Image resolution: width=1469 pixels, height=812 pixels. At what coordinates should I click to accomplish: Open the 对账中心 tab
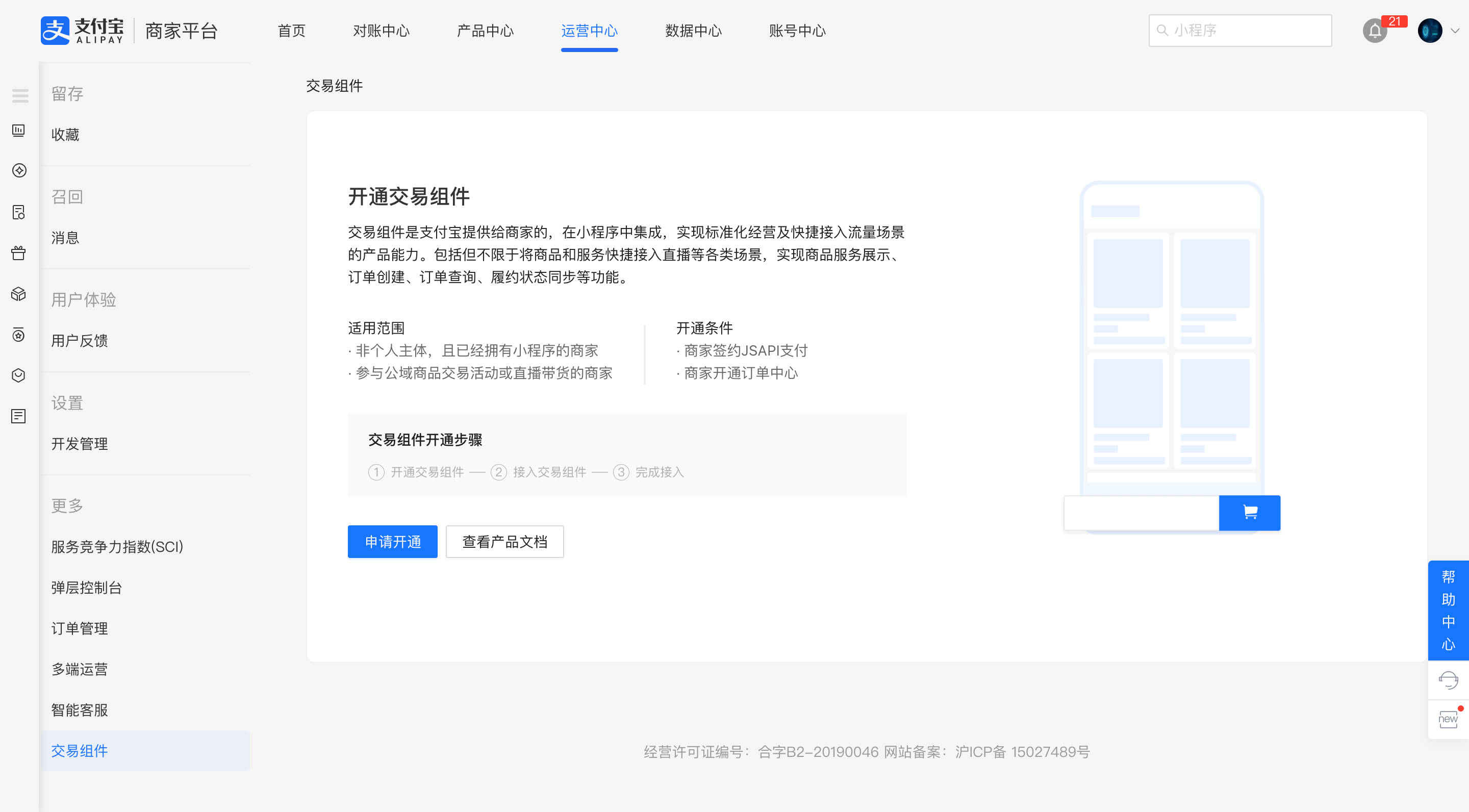[381, 31]
